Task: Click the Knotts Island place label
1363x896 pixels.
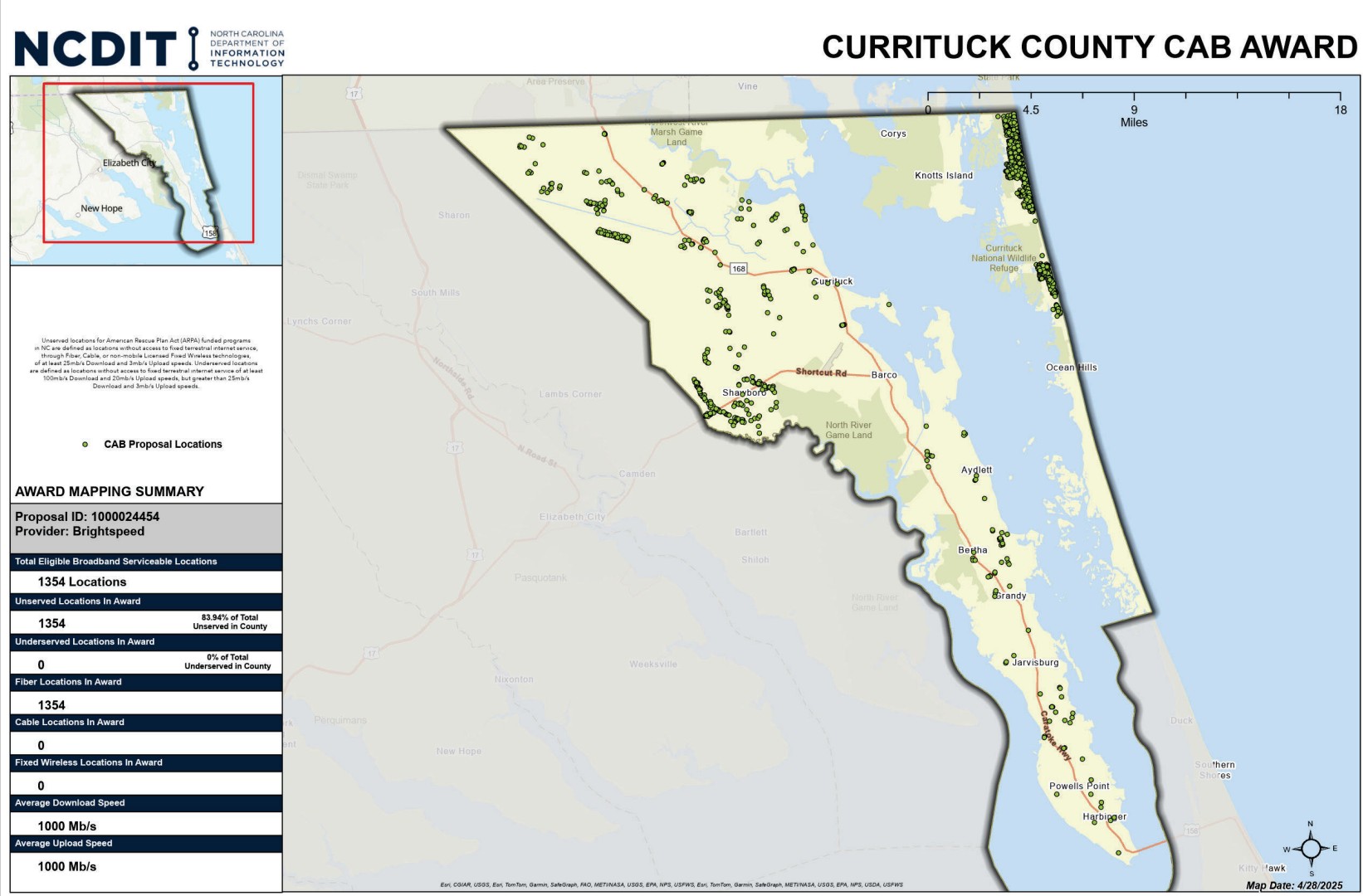Action: tap(943, 176)
